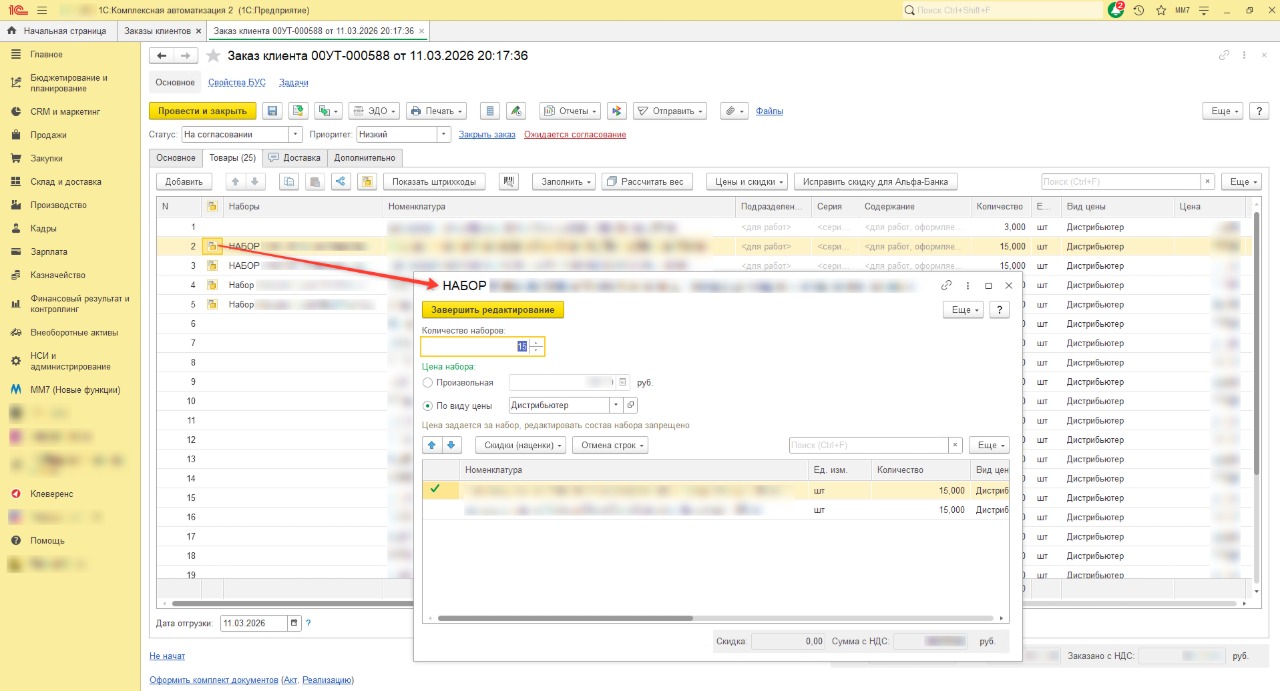The image size is (1280, 691).
Task: Click the Свойства БУС link
Action: (236, 83)
